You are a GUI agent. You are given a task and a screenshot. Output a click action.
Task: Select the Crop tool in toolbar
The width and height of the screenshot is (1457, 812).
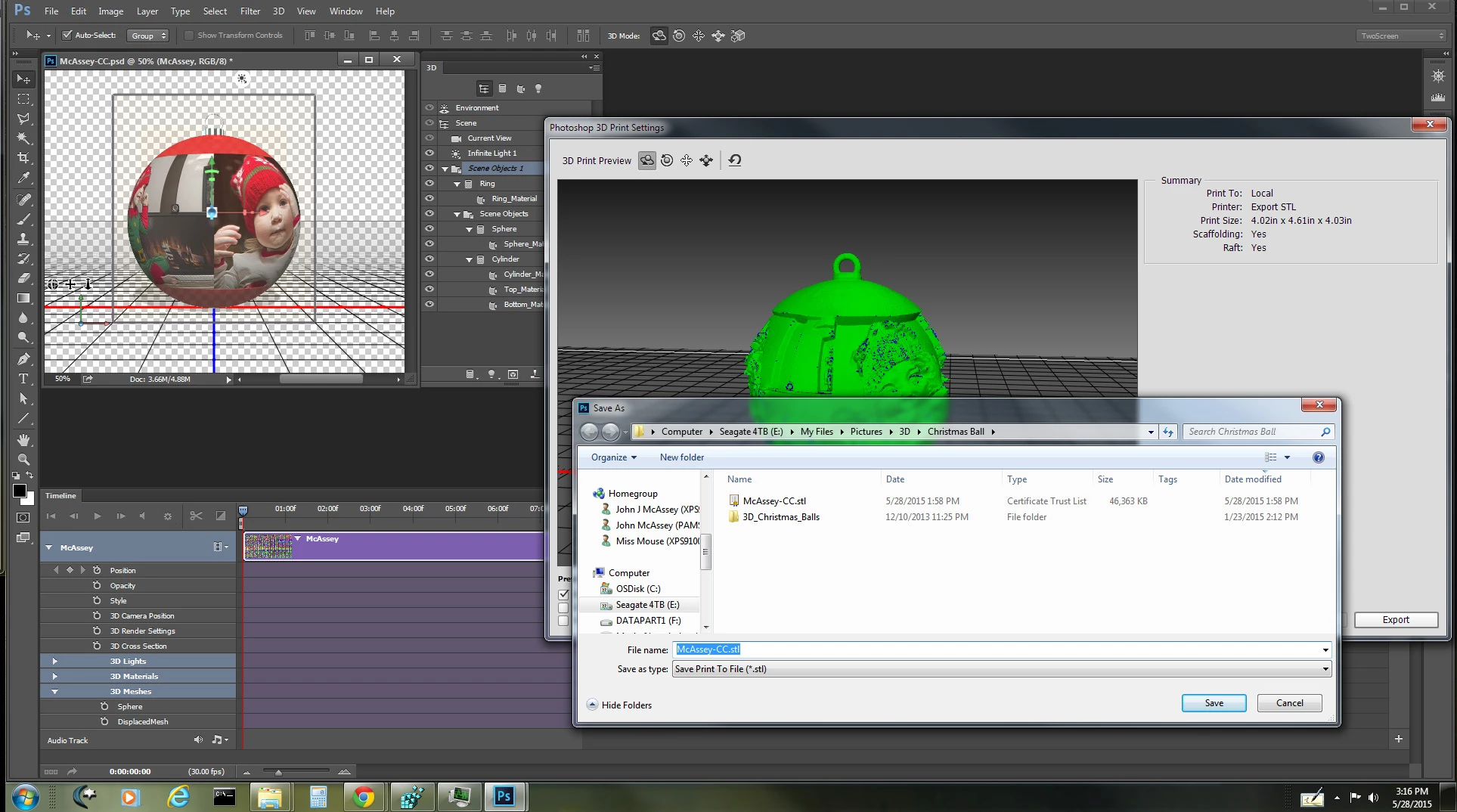[x=23, y=158]
